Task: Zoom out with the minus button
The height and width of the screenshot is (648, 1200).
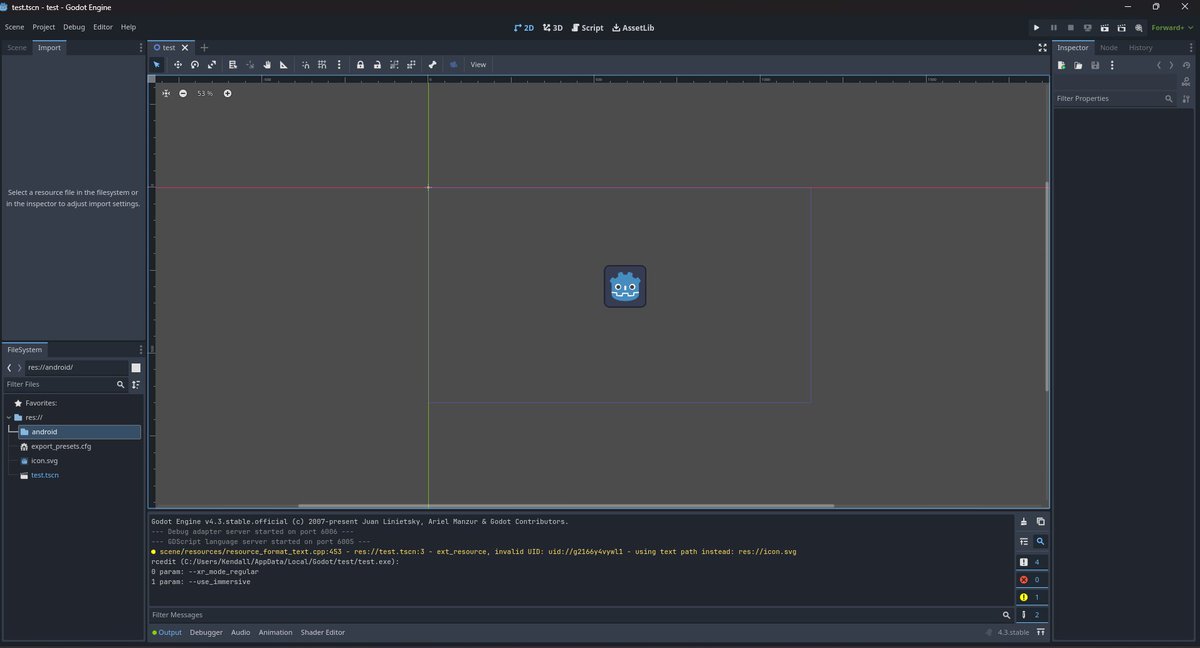Action: click(183, 93)
